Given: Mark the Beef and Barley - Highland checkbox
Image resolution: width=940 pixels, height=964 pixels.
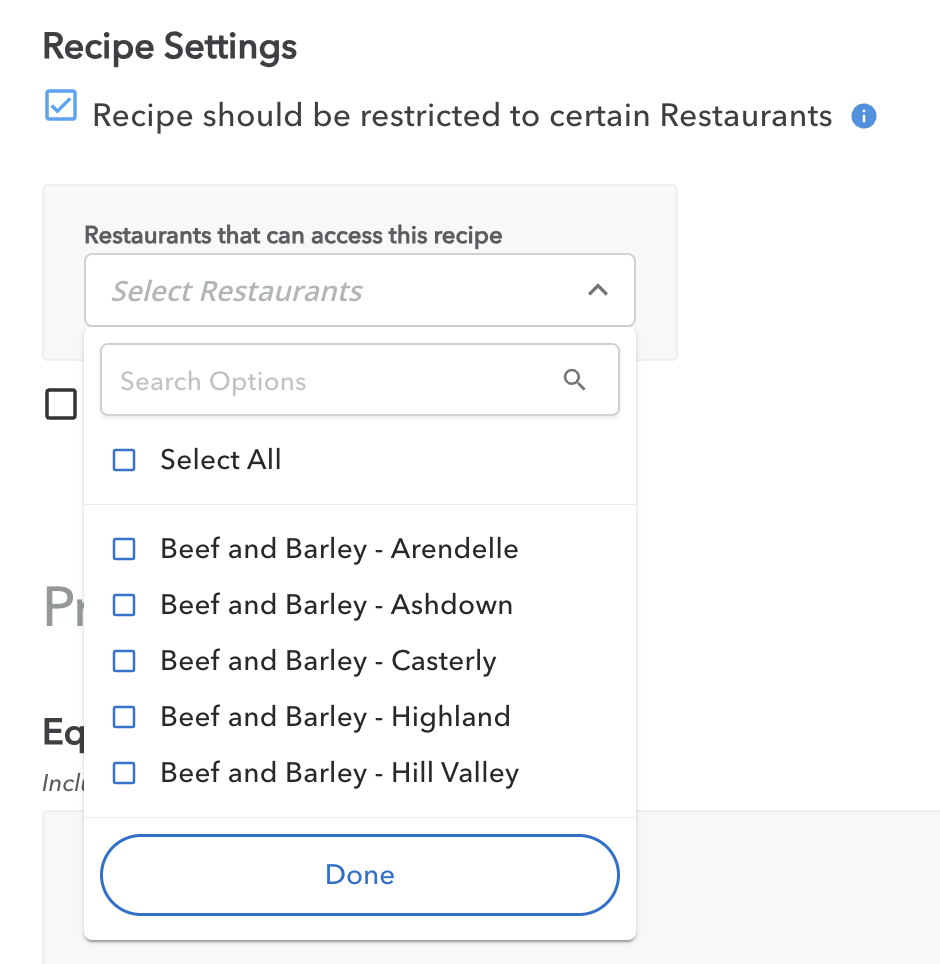Looking at the screenshot, I should (124, 717).
